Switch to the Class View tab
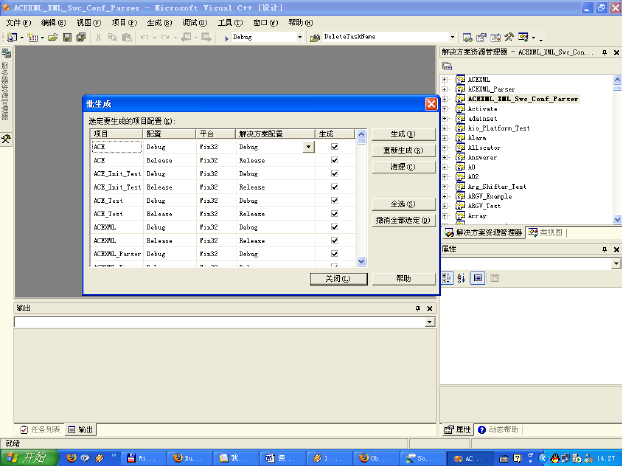 pyautogui.click(x=545, y=233)
